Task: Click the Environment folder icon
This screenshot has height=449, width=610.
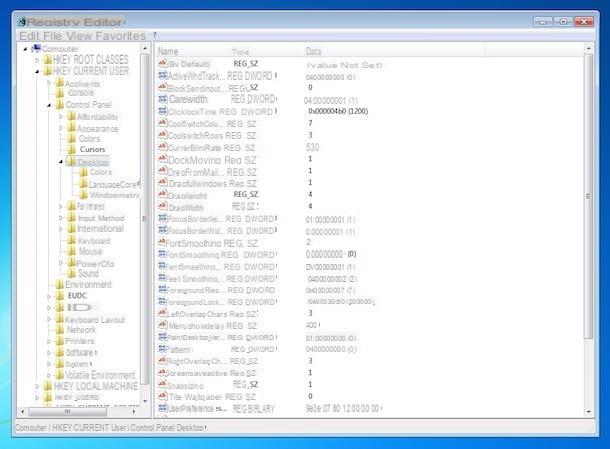Action: (60, 284)
